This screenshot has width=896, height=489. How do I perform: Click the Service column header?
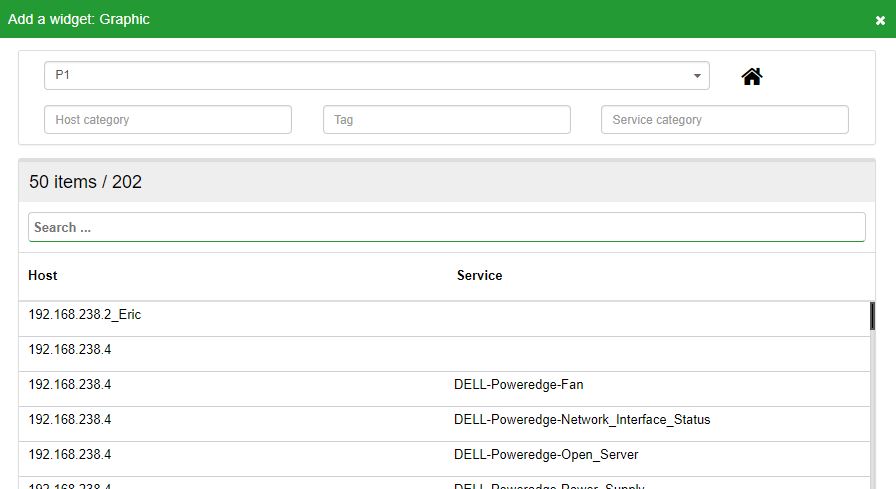click(x=479, y=275)
